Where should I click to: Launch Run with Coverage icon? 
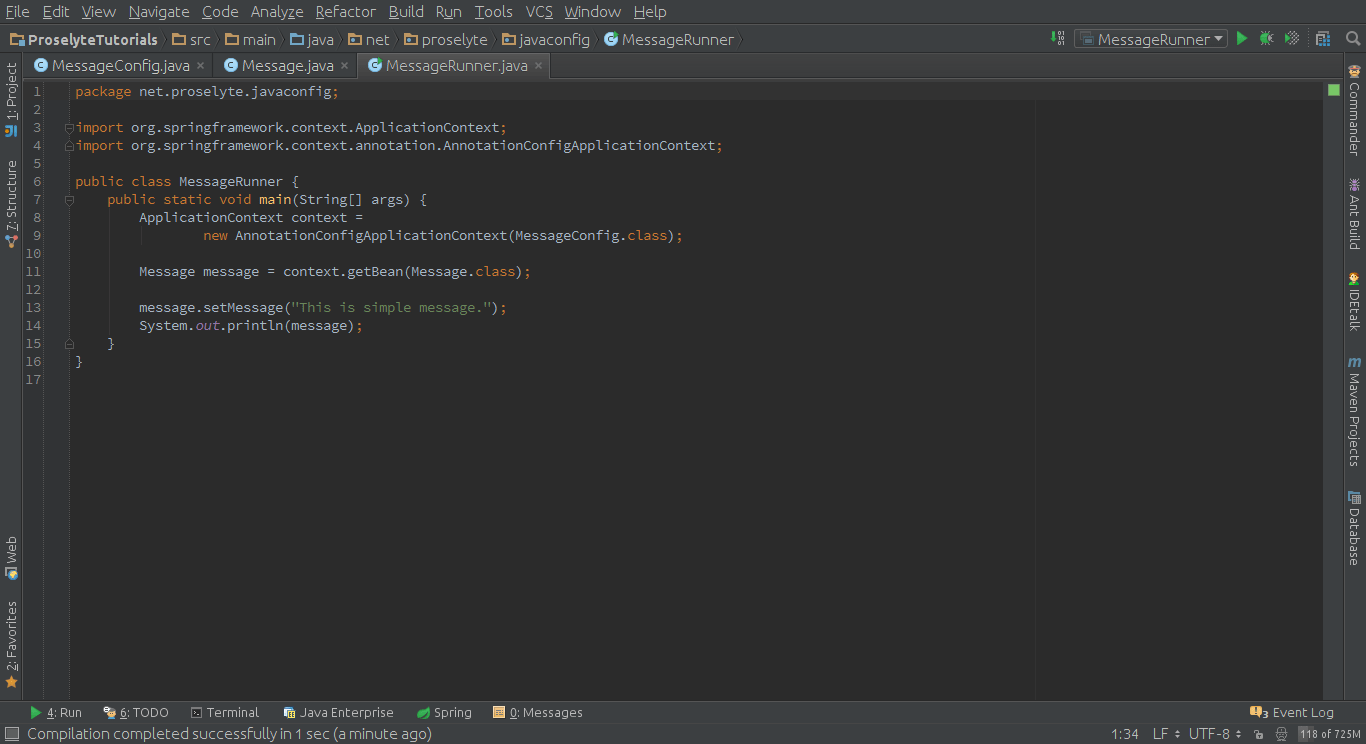[x=1290, y=37]
